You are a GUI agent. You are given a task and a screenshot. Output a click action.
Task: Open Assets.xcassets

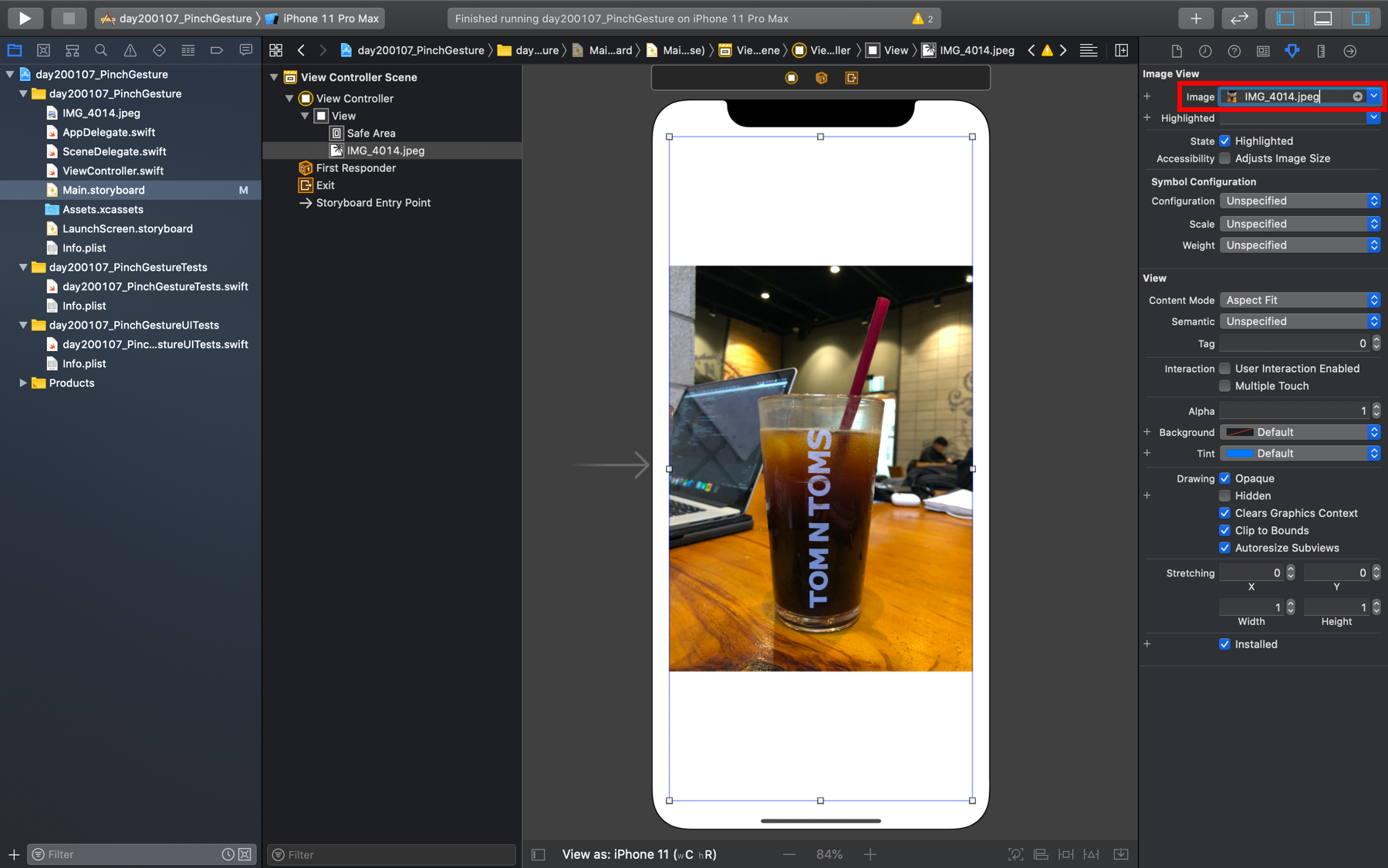tap(103, 209)
